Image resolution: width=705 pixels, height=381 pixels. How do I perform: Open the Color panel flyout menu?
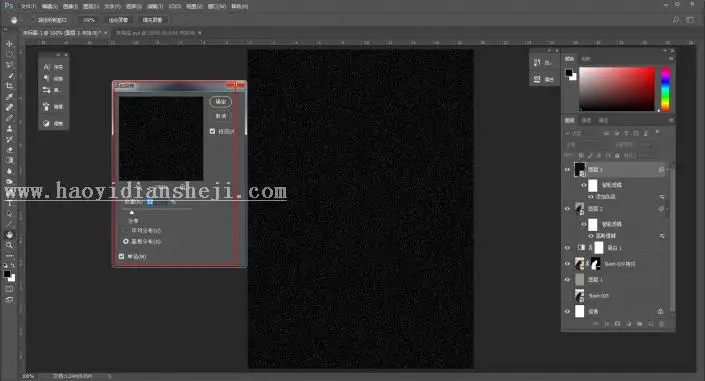670,58
